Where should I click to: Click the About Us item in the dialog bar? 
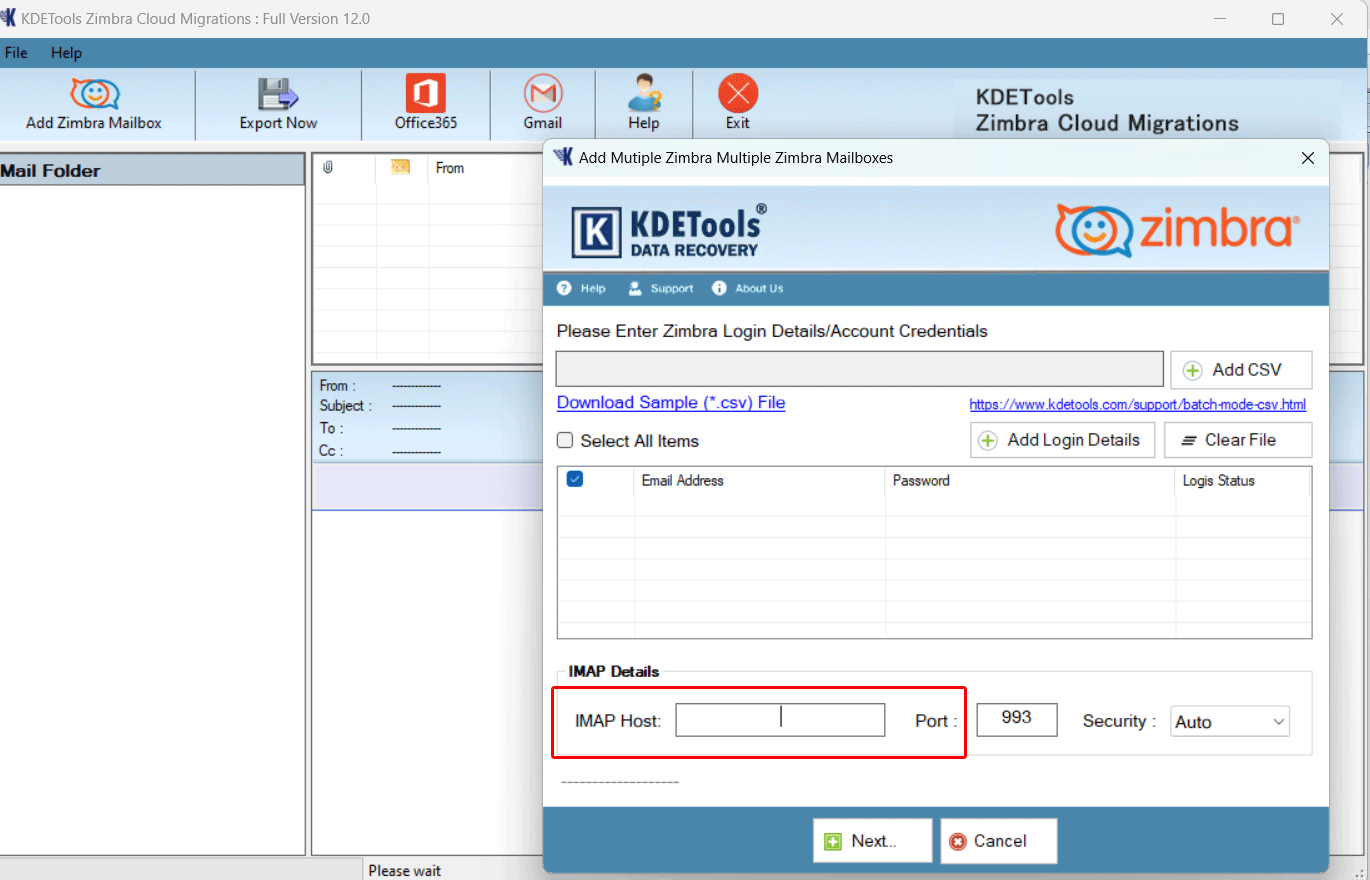[748, 288]
